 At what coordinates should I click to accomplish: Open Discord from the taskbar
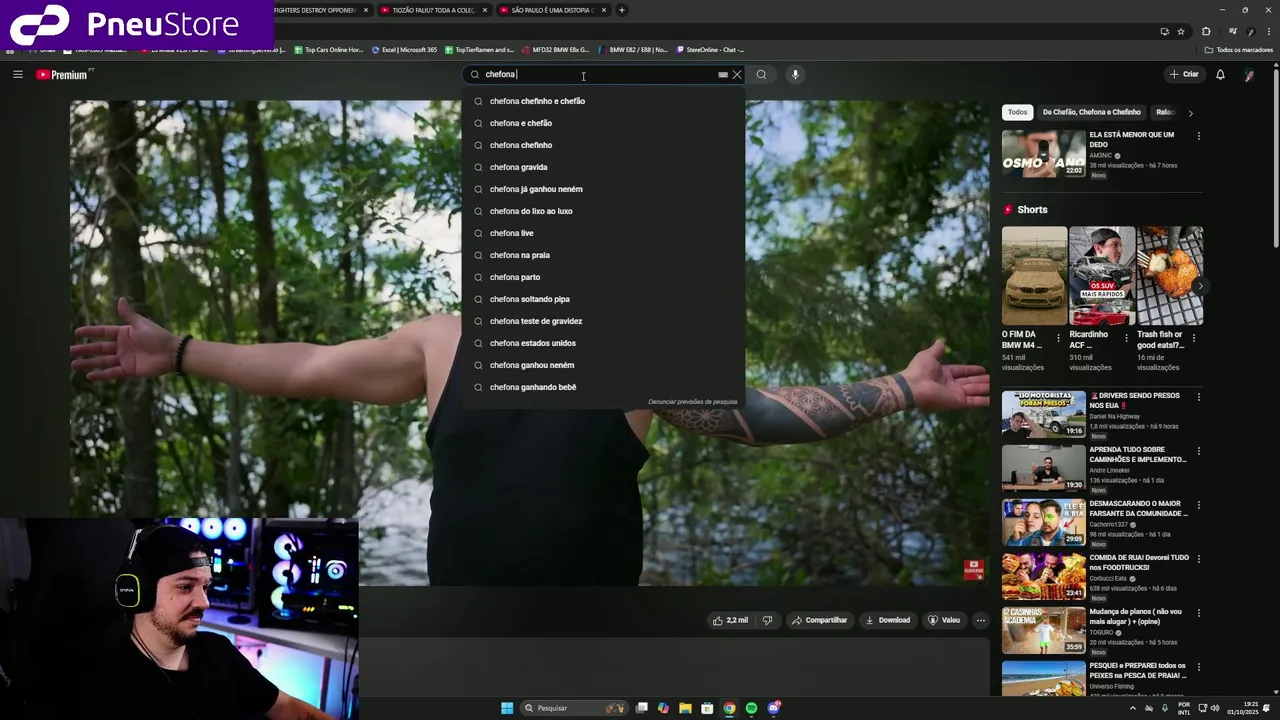[773, 708]
